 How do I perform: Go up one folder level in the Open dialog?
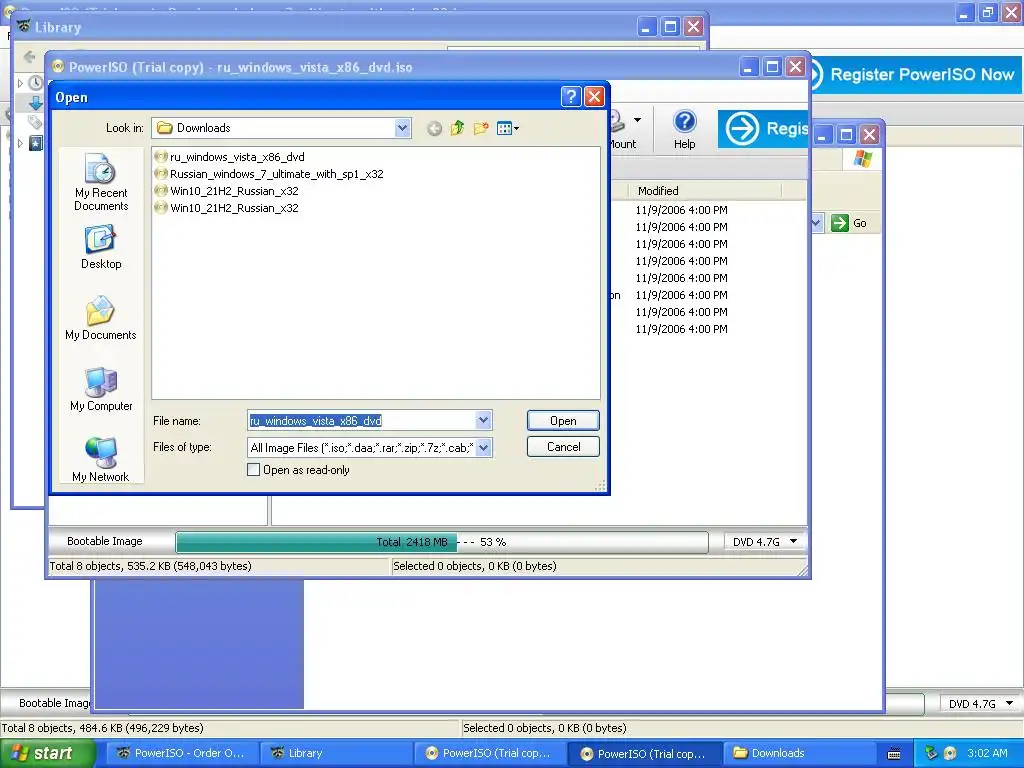457,128
